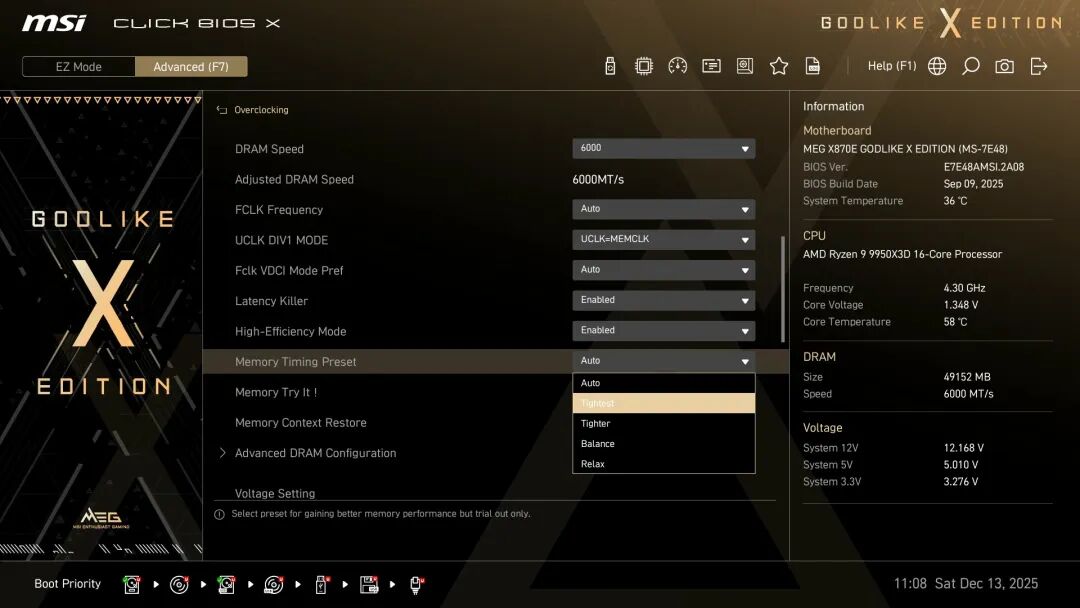Click the Overclocking breadcrumb label
Image resolution: width=1080 pixels, height=608 pixels.
[261, 110]
